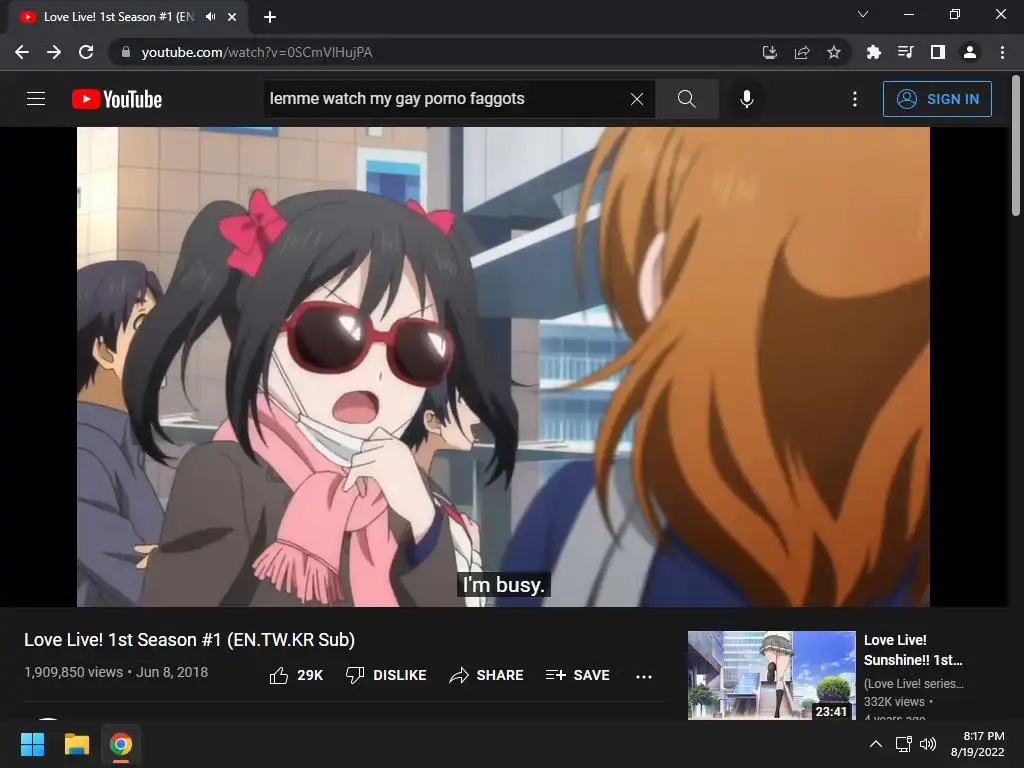The height and width of the screenshot is (768, 1024).
Task: Close the Love Live! browser tab
Action: [232, 17]
